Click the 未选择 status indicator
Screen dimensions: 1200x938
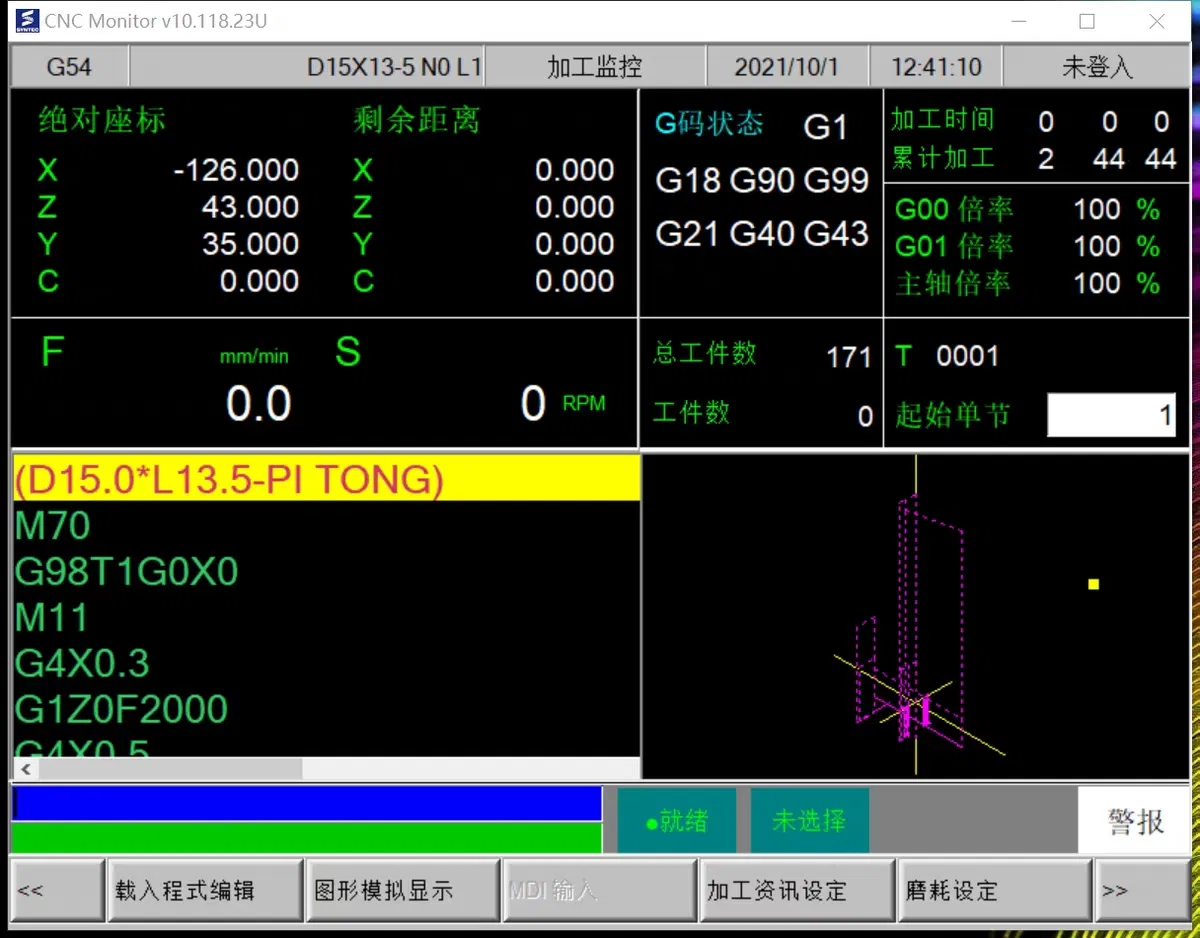pyautogui.click(x=809, y=821)
